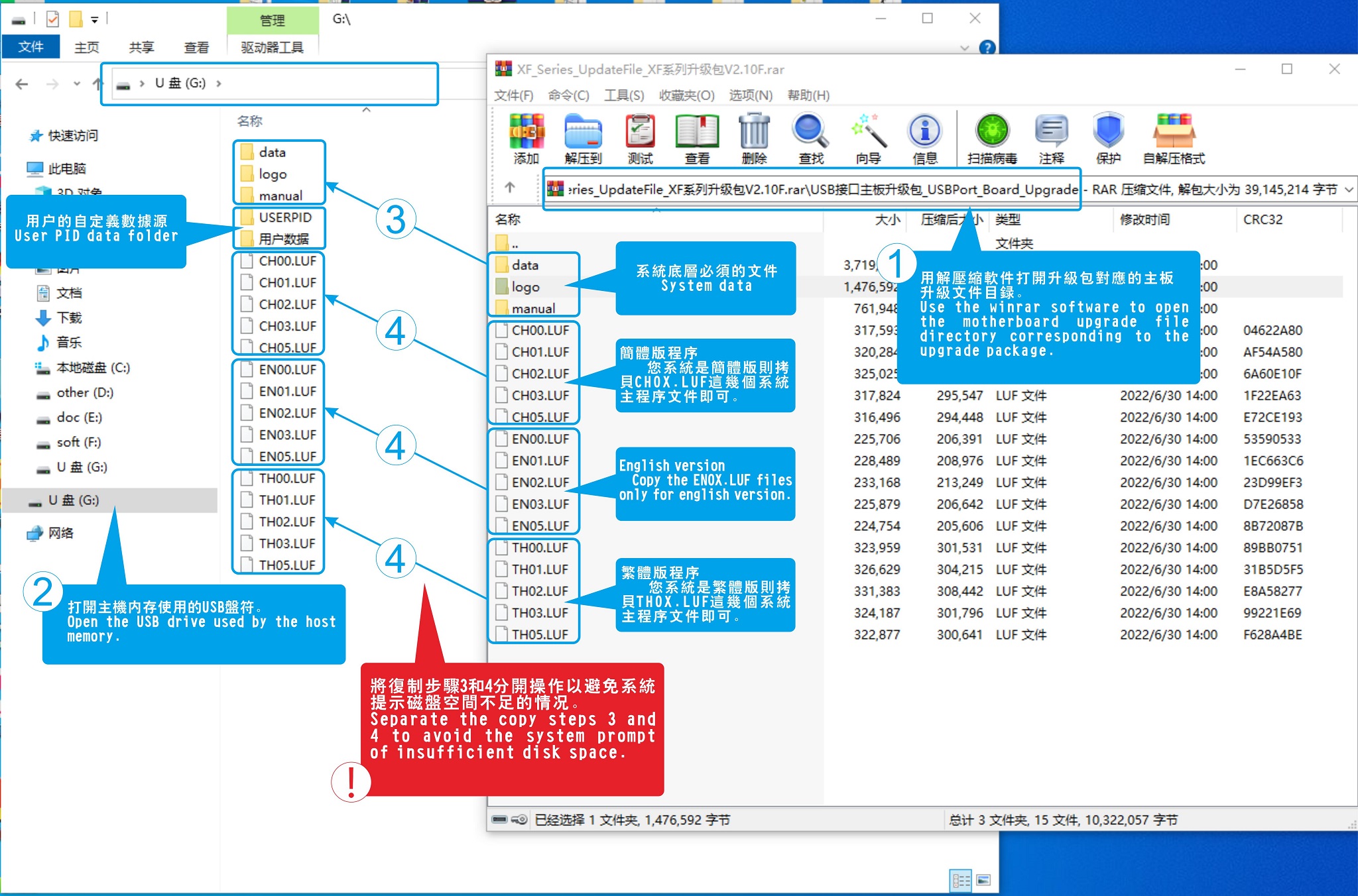
Task: Click the SFX (自解压格式) icon
Action: pos(1173,132)
